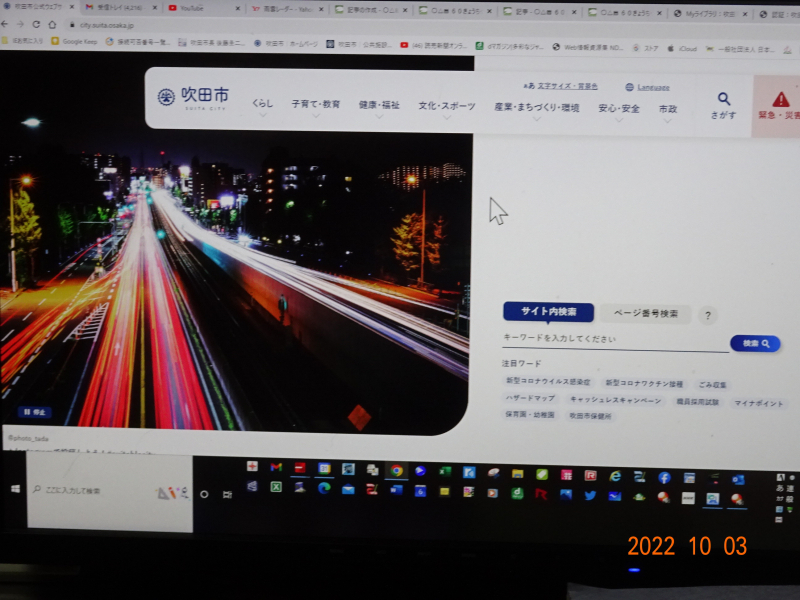Go back with browser back arrow
The image size is (800, 600).
(5, 24)
